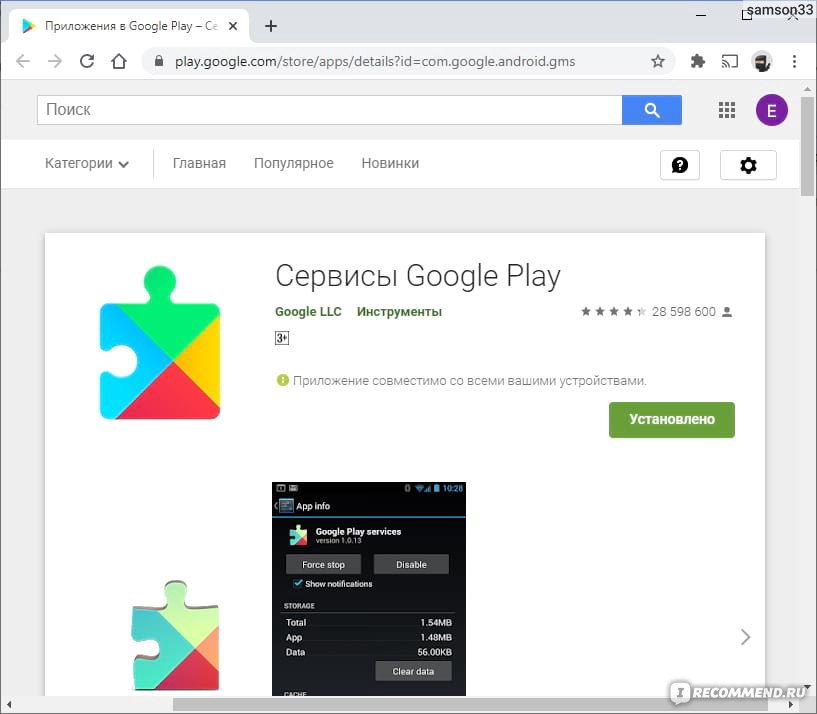Go back to the previous browser page
Image resolution: width=817 pixels, height=714 pixels.
click(x=23, y=61)
